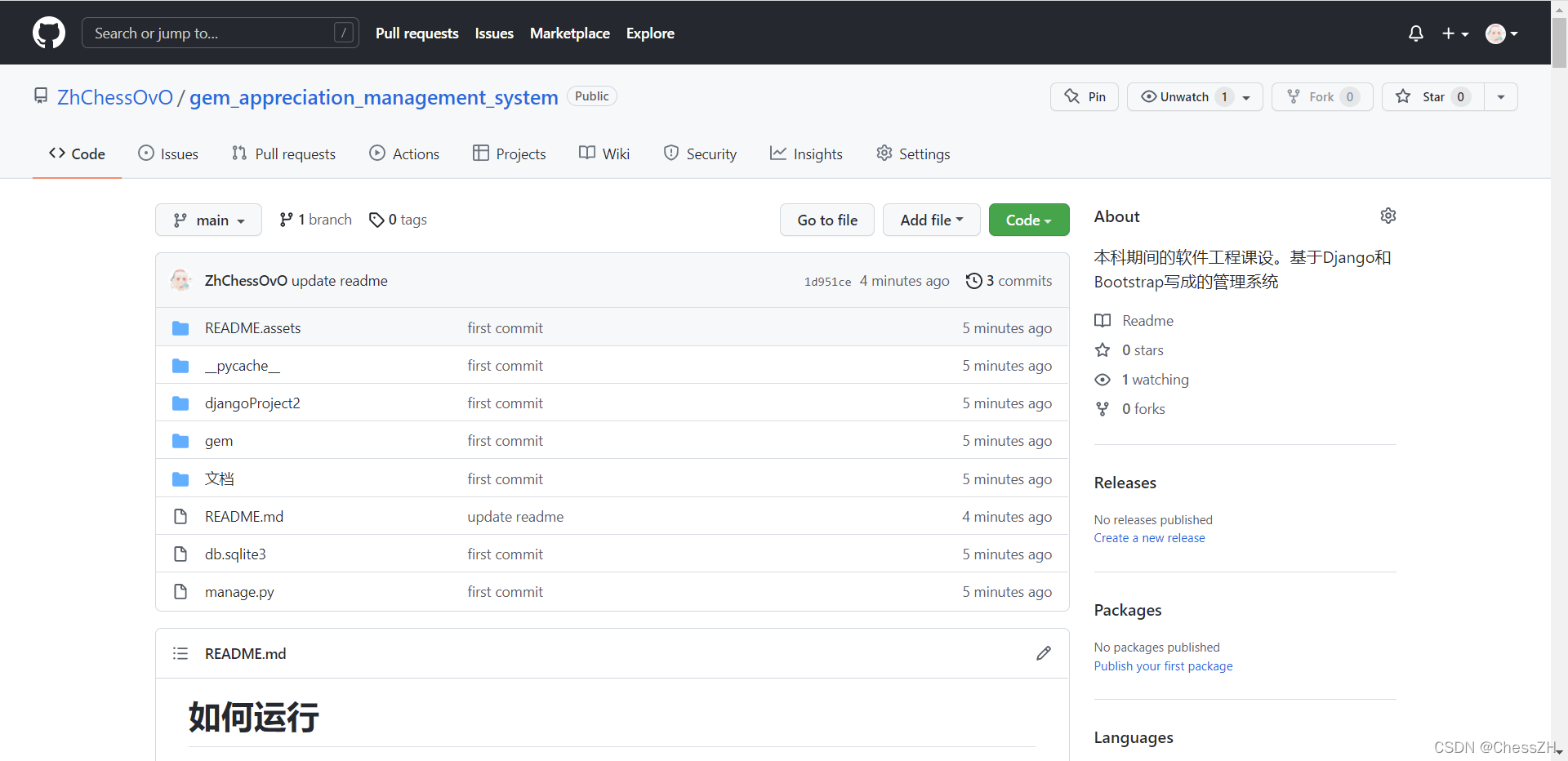The width and height of the screenshot is (1568, 761).
Task: Open the __pycache__ folder
Action: click(x=243, y=366)
